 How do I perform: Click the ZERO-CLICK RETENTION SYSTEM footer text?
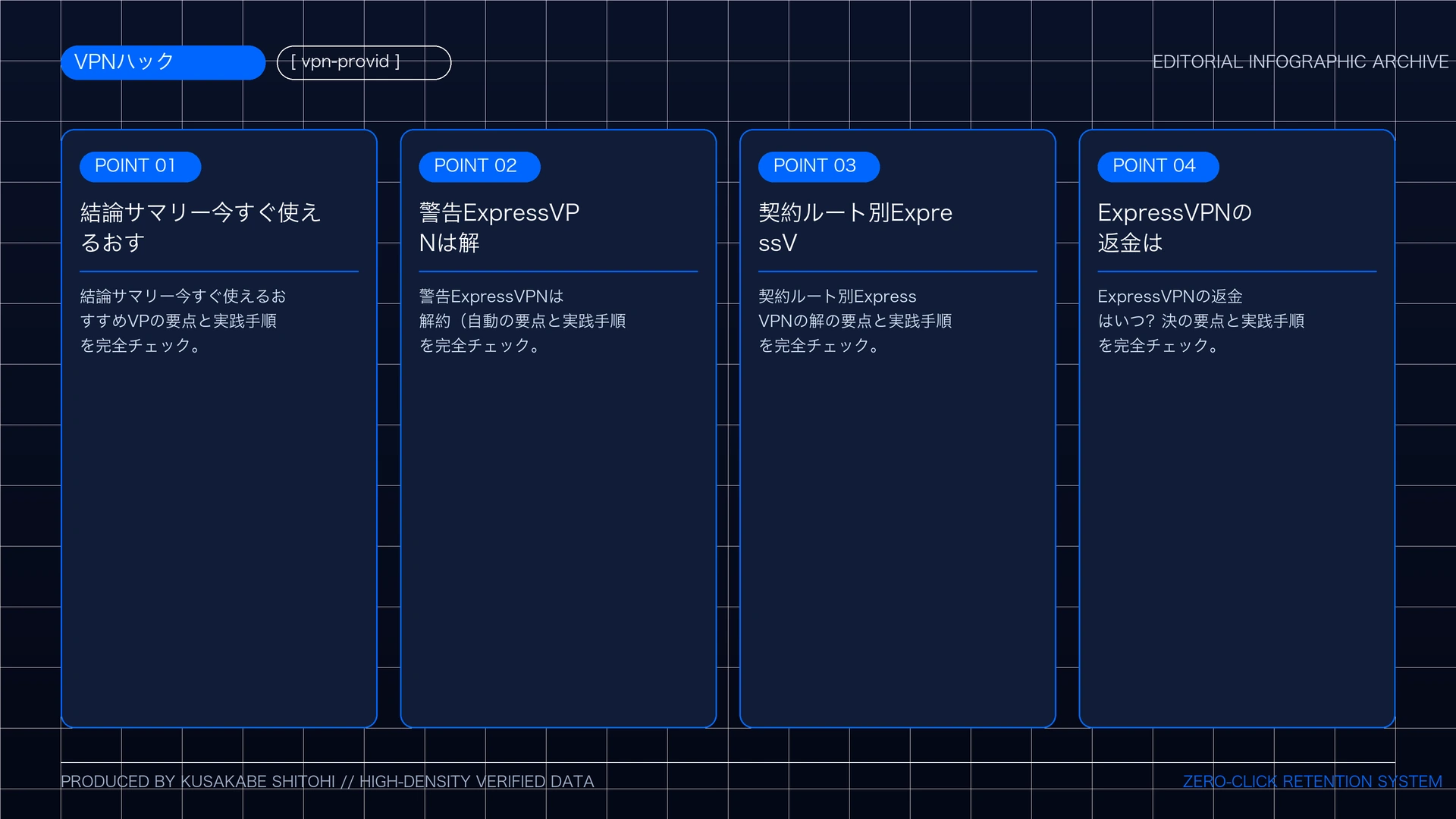1313,782
